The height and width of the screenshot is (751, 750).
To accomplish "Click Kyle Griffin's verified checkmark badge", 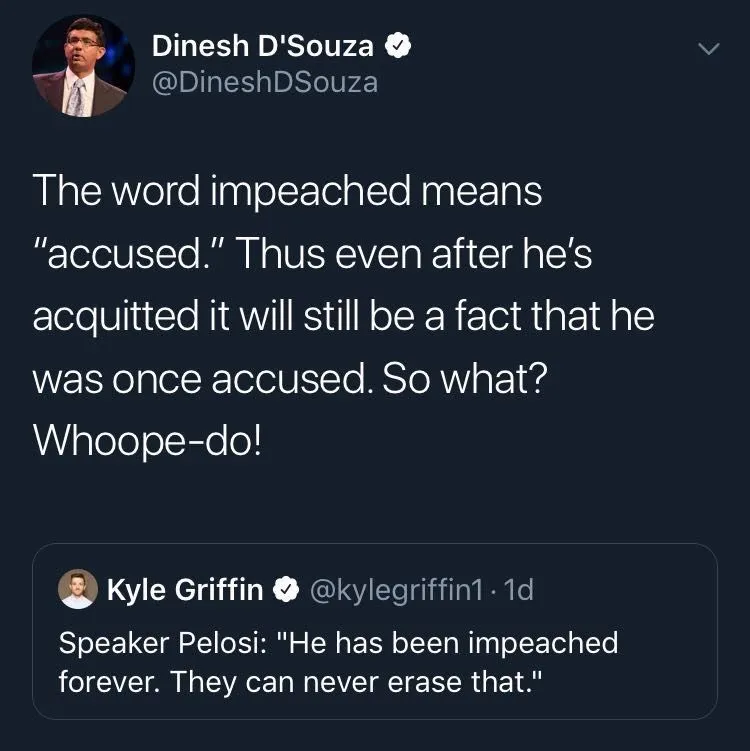I will (x=288, y=591).
